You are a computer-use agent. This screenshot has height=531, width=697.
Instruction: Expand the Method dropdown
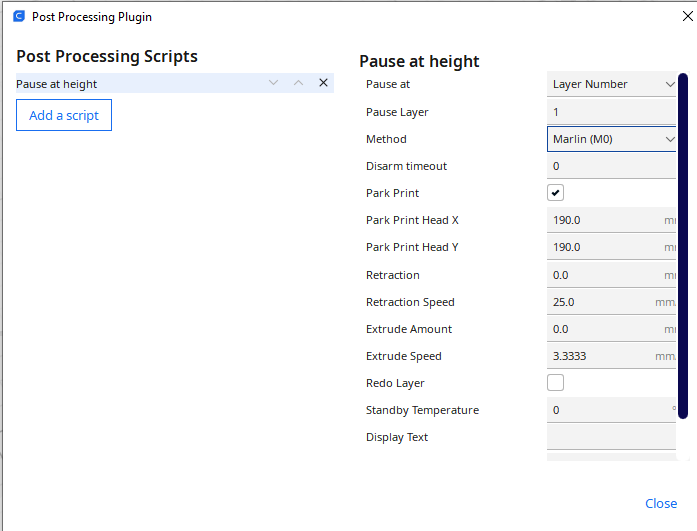pyautogui.click(x=612, y=139)
